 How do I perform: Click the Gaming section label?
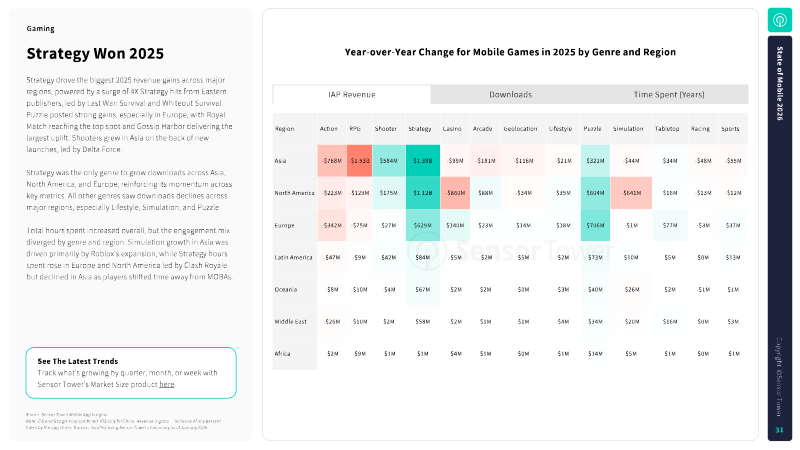[x=41, y=29]
